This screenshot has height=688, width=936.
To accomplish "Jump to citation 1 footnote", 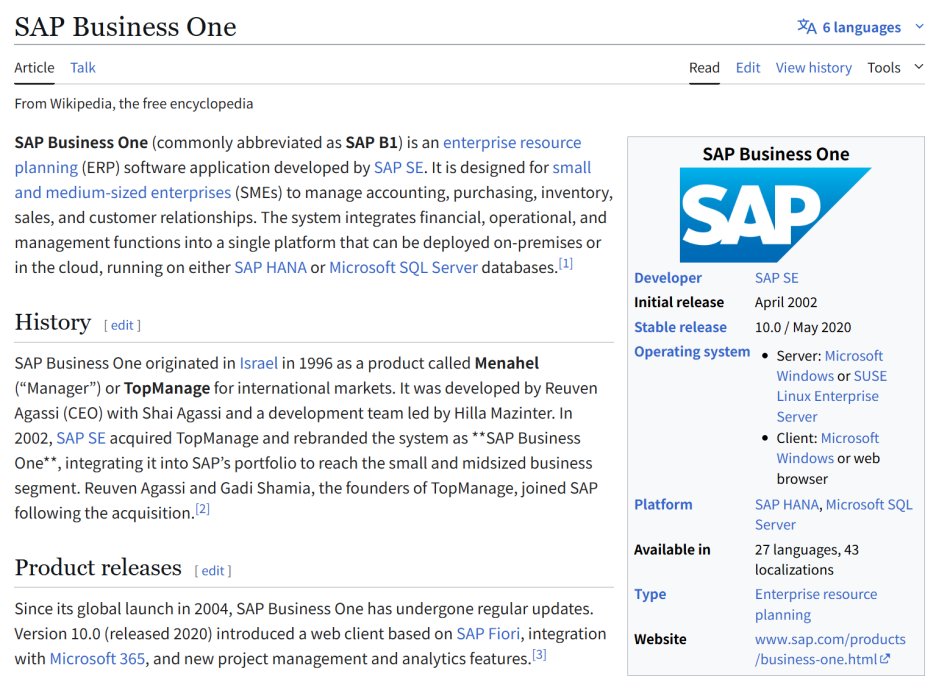I will coord(565,263).
